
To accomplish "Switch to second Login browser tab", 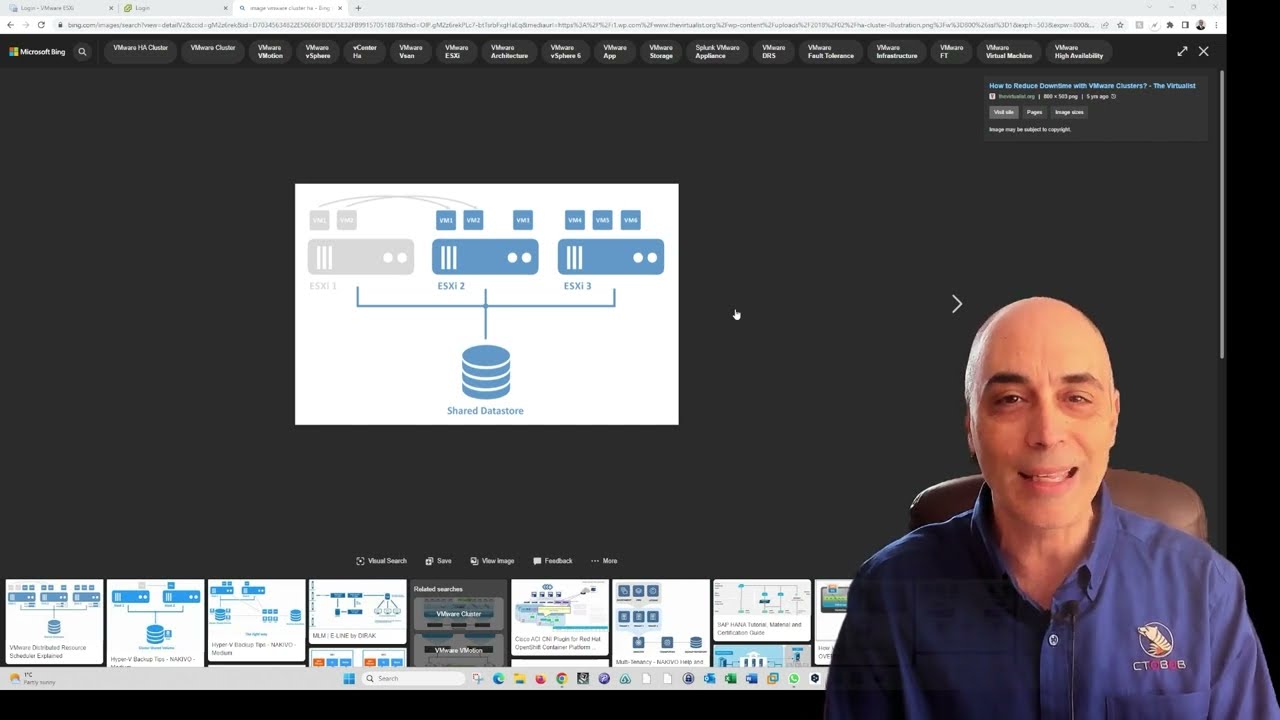I will 174,8.
